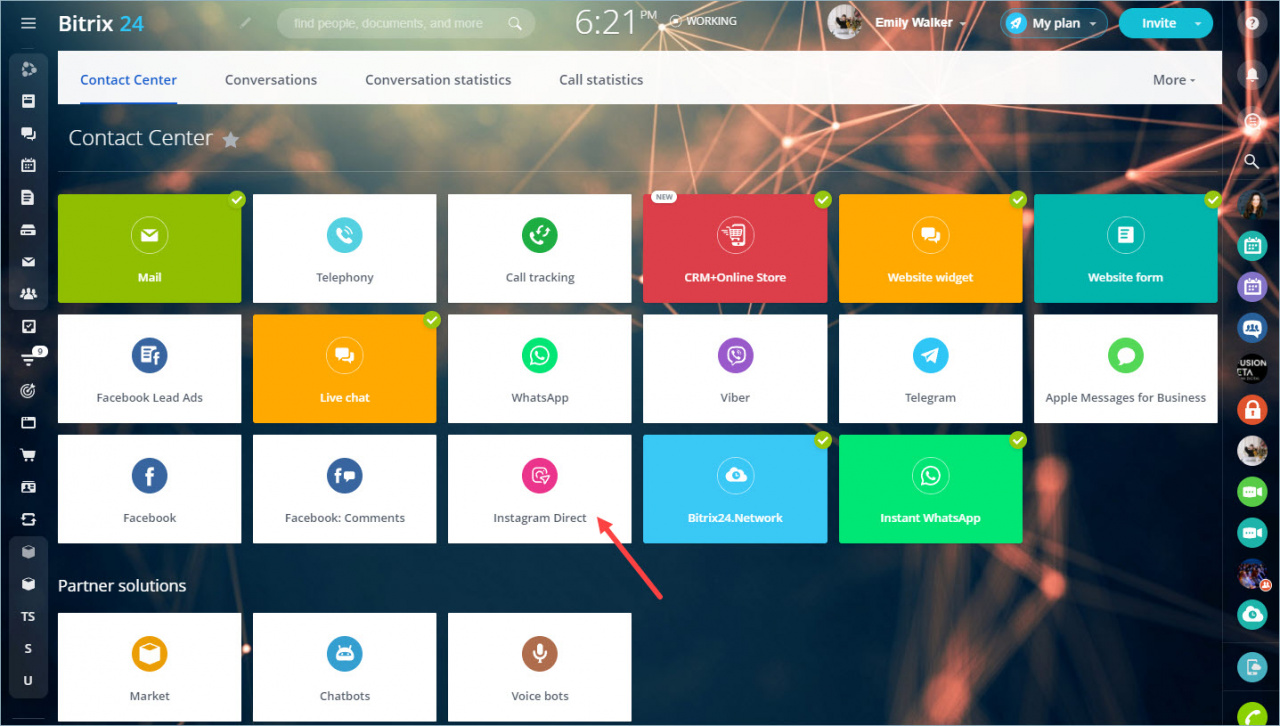Open Apple Messages for Business icon

coord(1126,356)
